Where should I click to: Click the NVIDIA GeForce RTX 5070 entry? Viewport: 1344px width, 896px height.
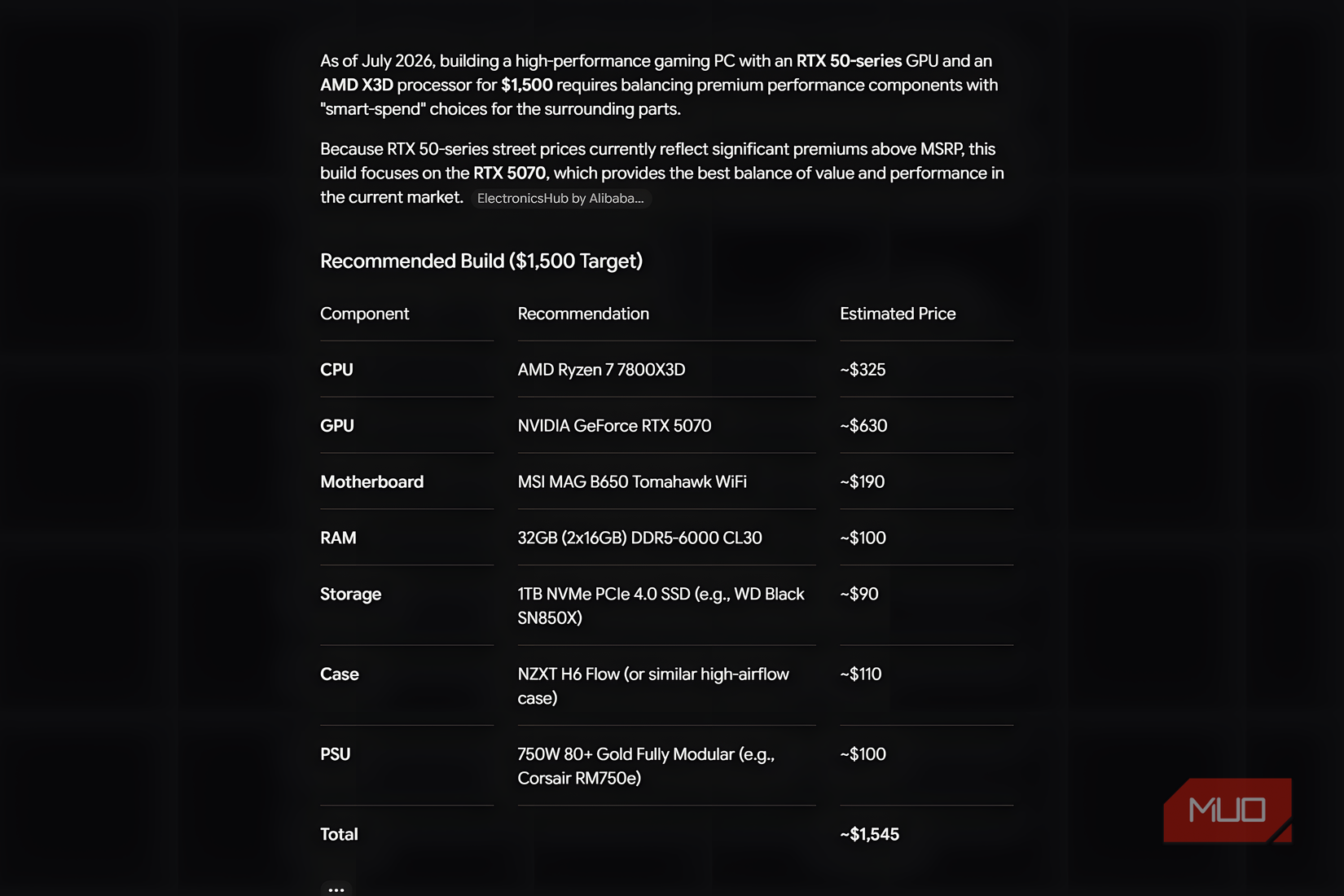coord(614,426)
